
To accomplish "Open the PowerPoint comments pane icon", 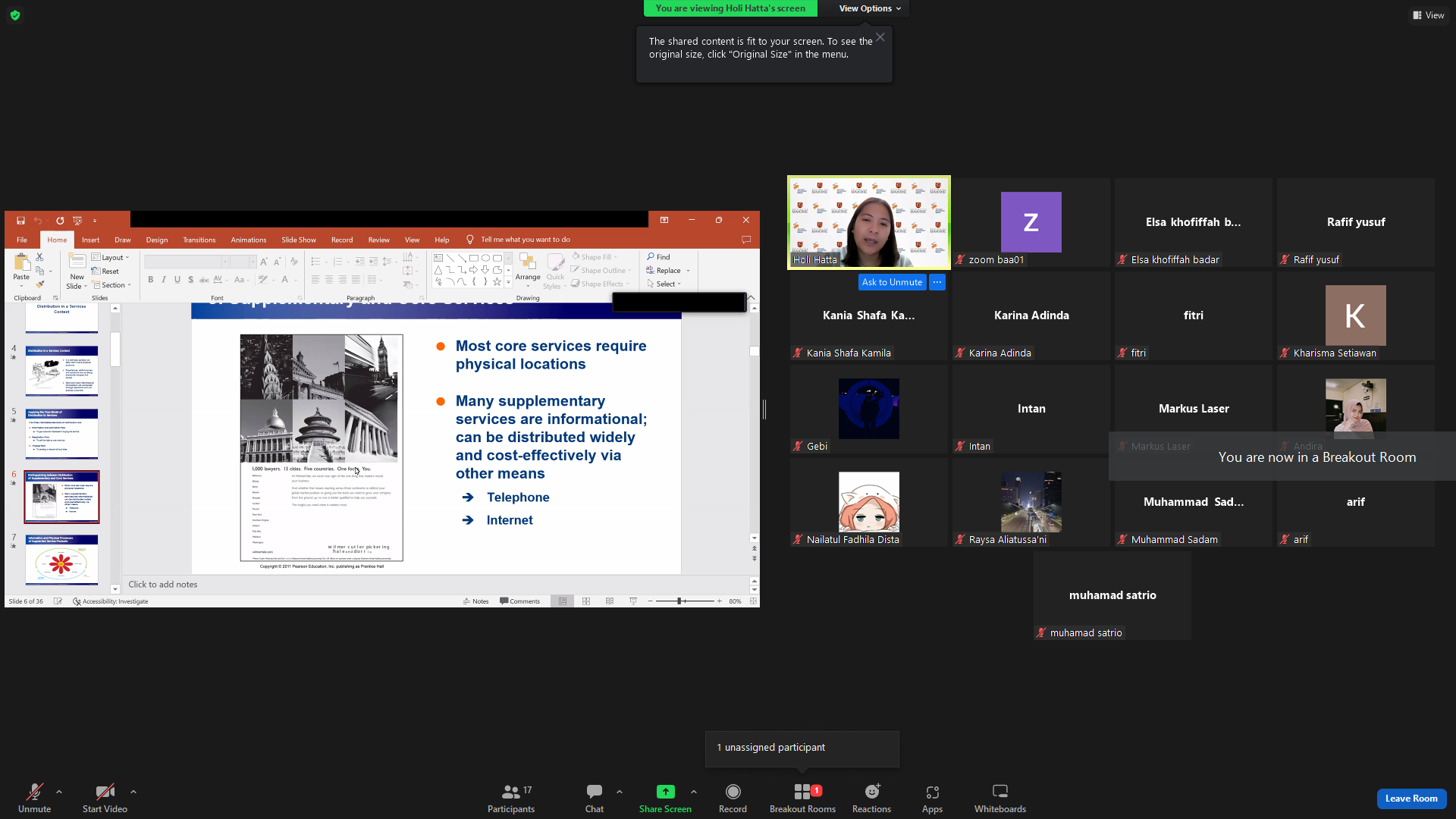I will 746,240.
